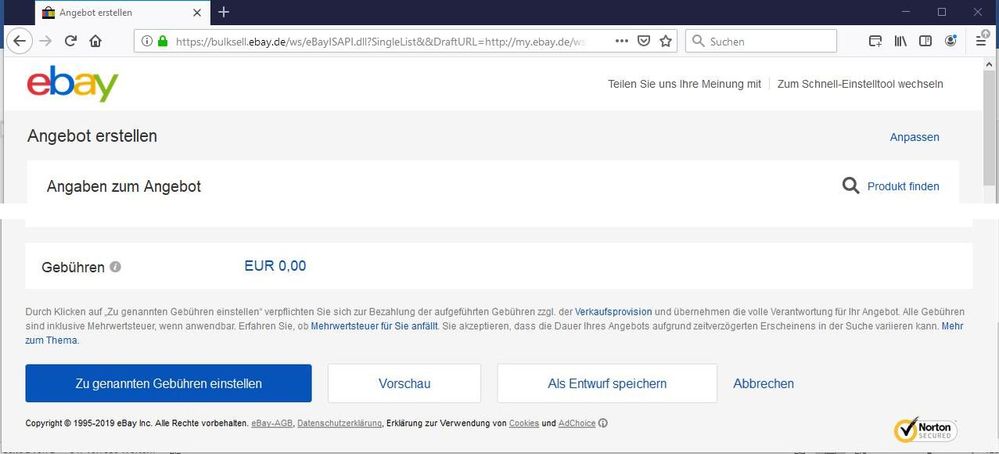Image resolution: width=999 pixels, height=454 pixels.
Task: Open the AdChoice footer link
Action: click(577, 423)
